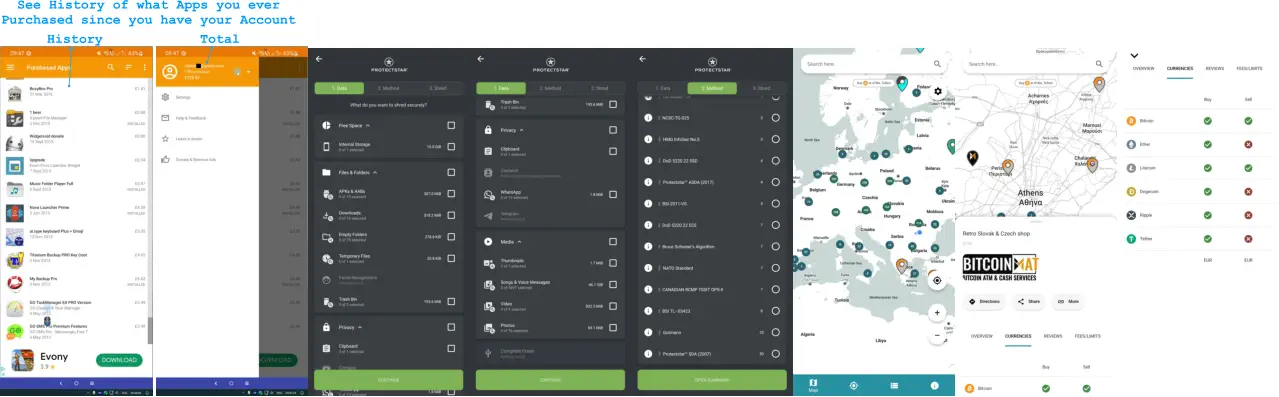
Task: Tap the OPEN SUMMARY button
Action: click(712, 380)
